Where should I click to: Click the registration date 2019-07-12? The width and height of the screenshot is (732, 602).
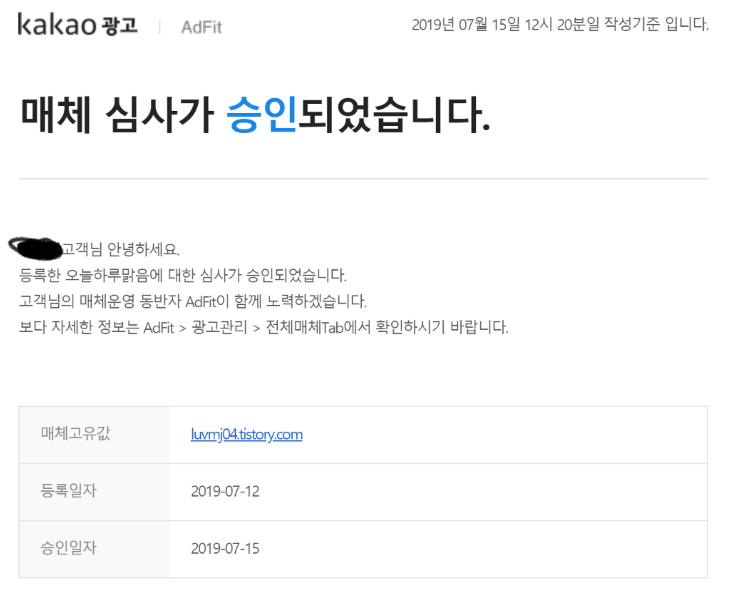pyautogui.click(x=225, y=491)
